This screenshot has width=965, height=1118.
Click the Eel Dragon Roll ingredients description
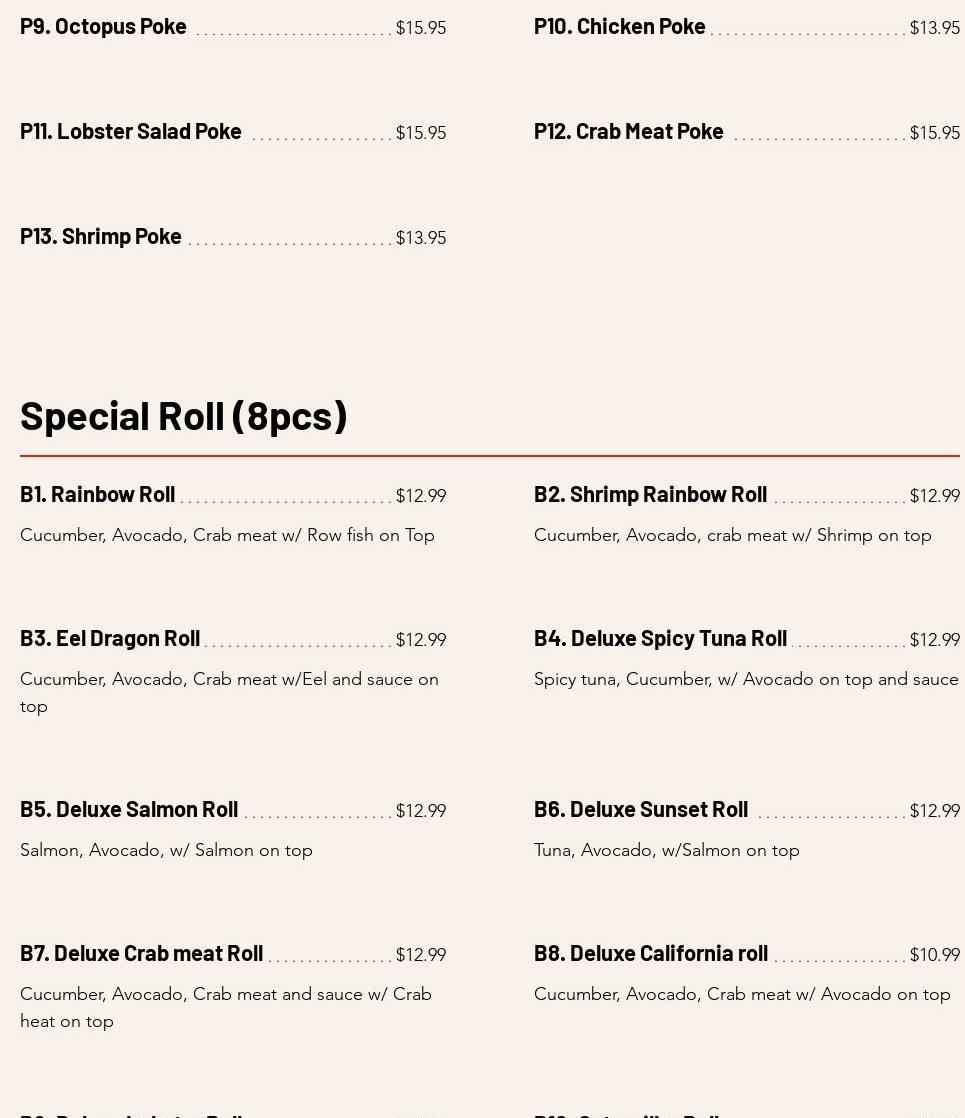point(229,692)
